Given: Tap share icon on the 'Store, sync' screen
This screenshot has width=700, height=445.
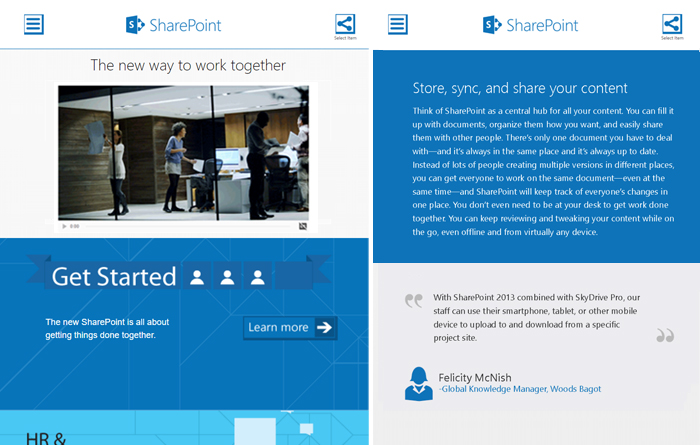Looking at the screenshot, I should tap(672, 24).
